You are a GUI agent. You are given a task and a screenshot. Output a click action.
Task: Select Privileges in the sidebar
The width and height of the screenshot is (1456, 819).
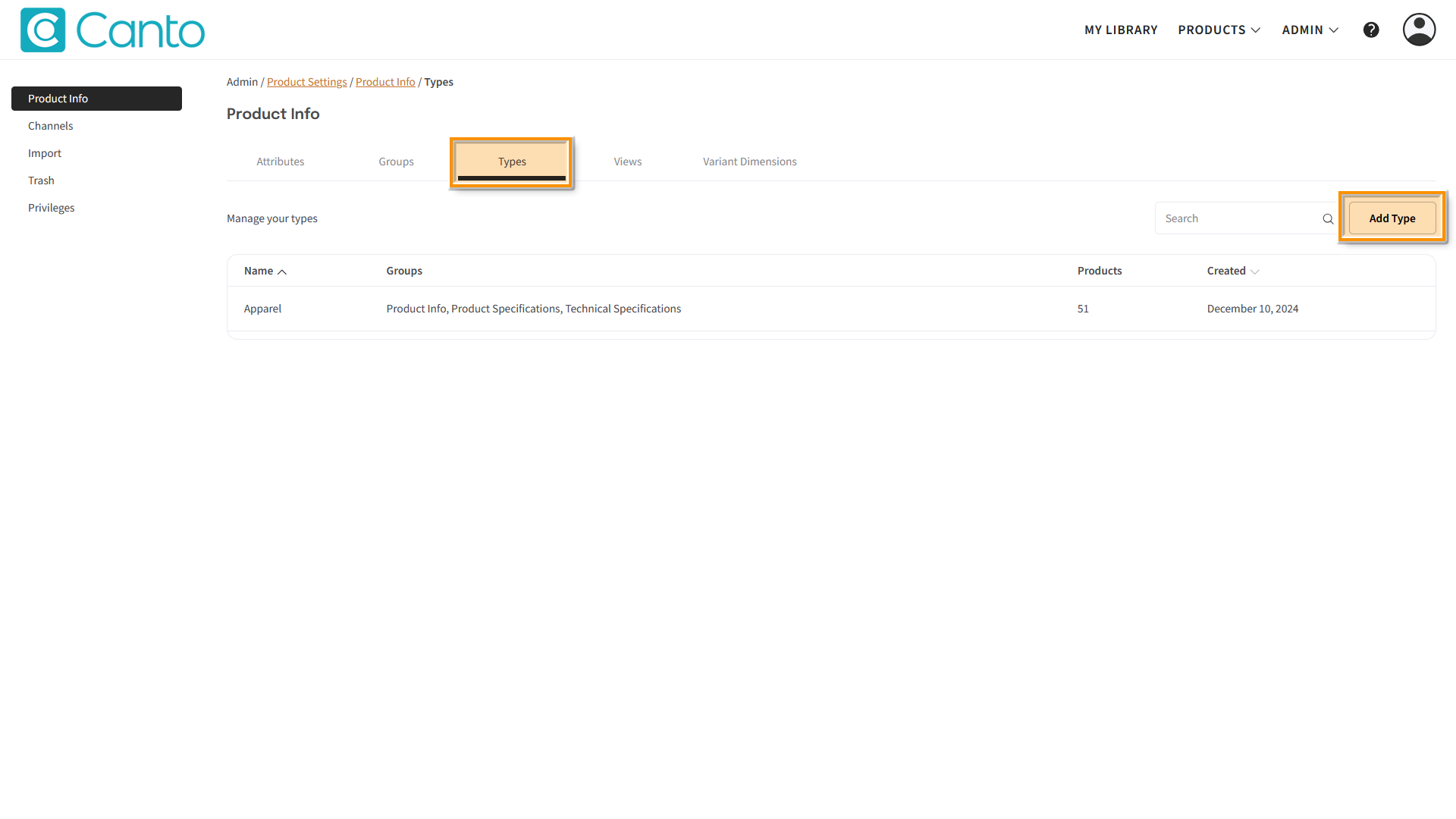52,208
